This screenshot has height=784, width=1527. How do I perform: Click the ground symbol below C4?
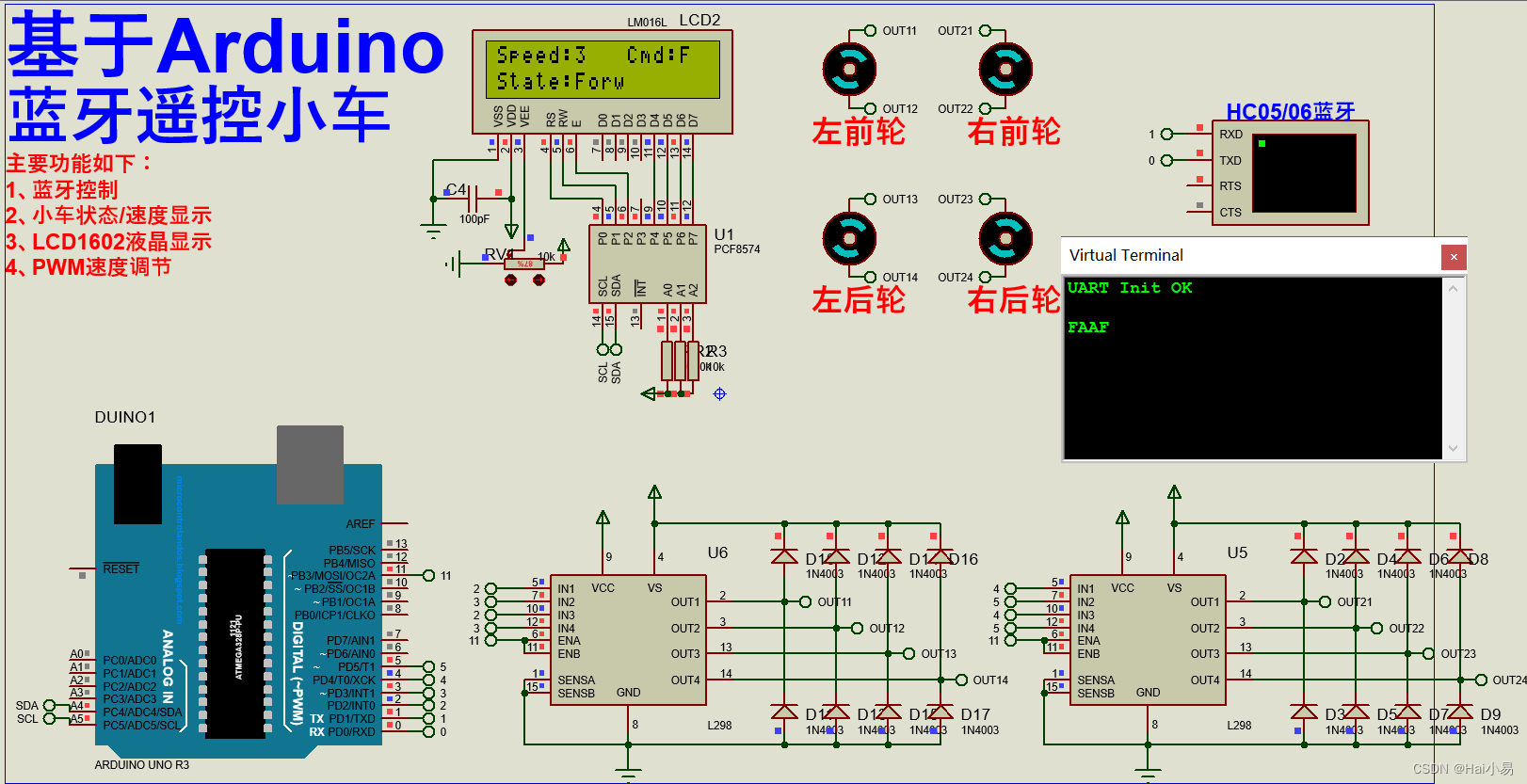click(433, 231)
